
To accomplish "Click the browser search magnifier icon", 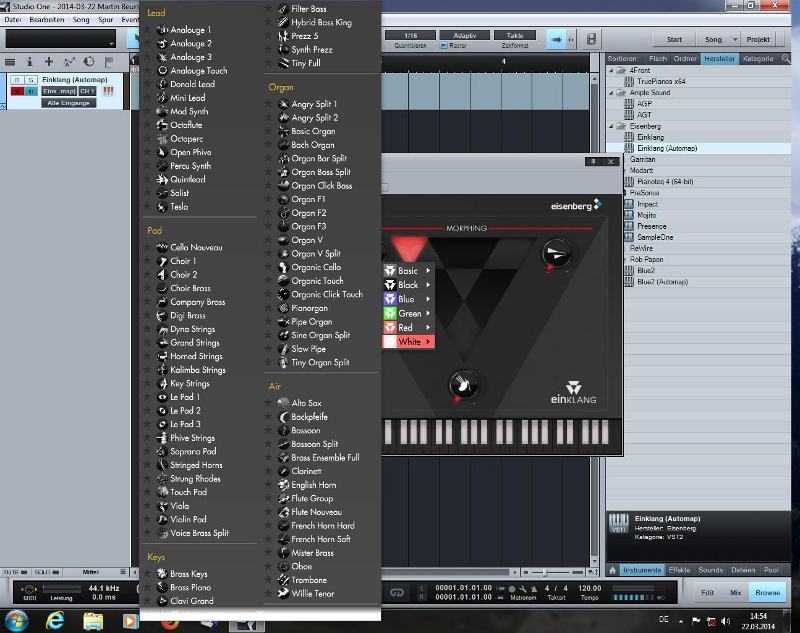I will [786, 59].
